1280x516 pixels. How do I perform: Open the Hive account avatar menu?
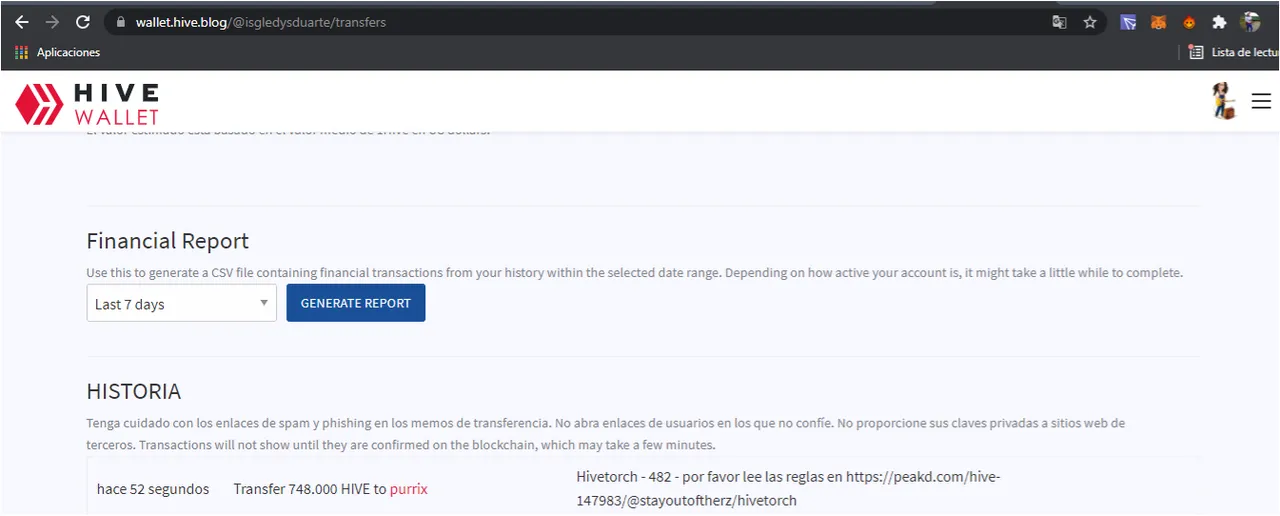[x=1223, y=101]
